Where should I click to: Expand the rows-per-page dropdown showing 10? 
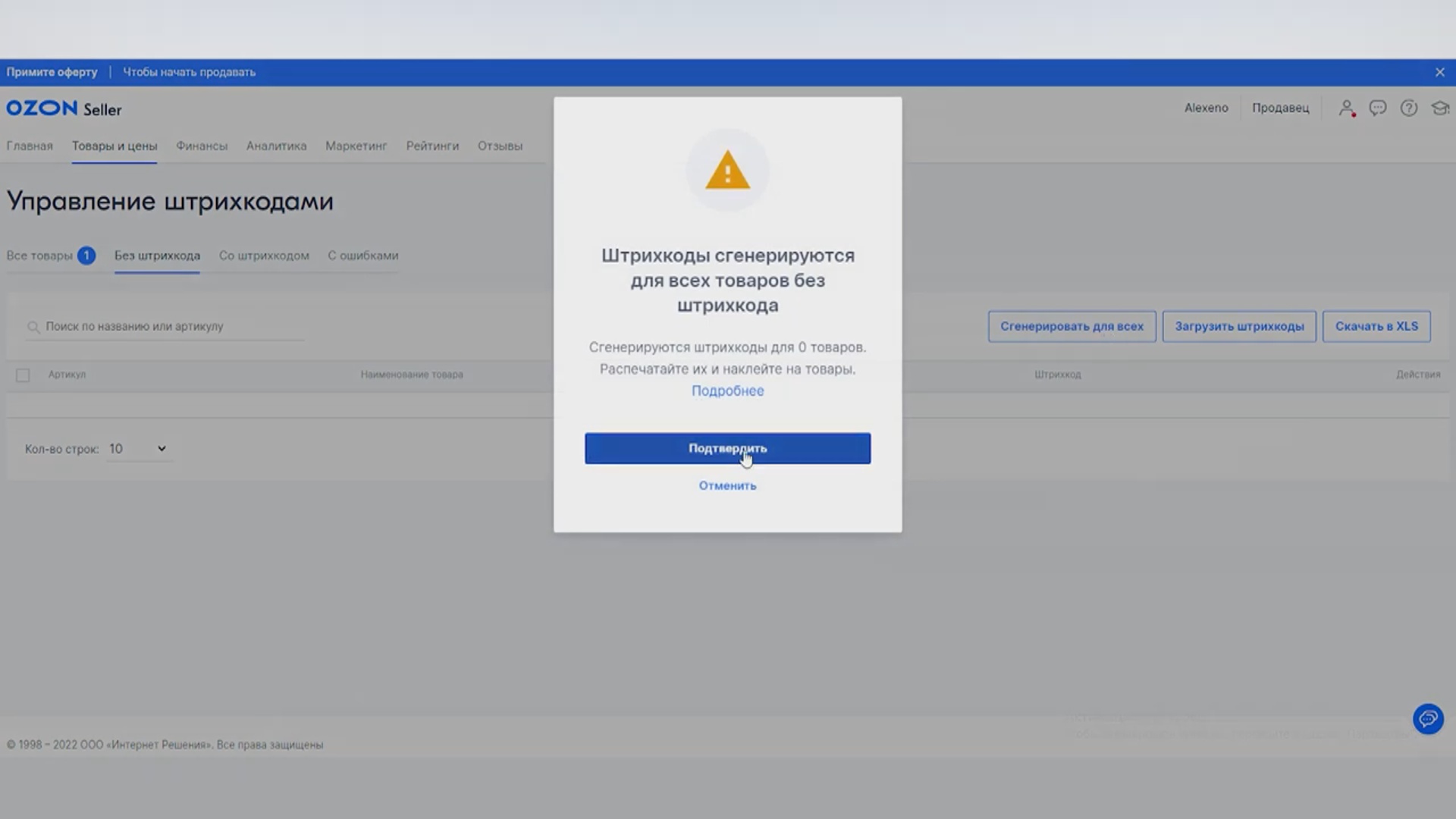point(138,449)
